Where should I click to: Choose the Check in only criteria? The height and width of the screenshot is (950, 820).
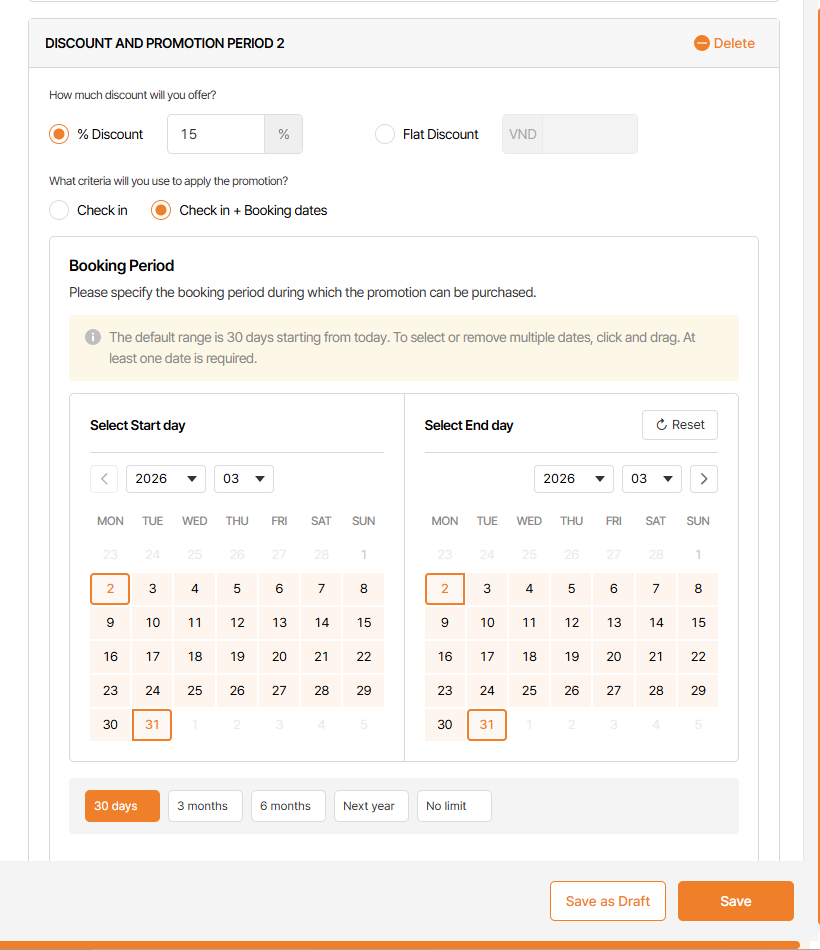coord(60,210)
